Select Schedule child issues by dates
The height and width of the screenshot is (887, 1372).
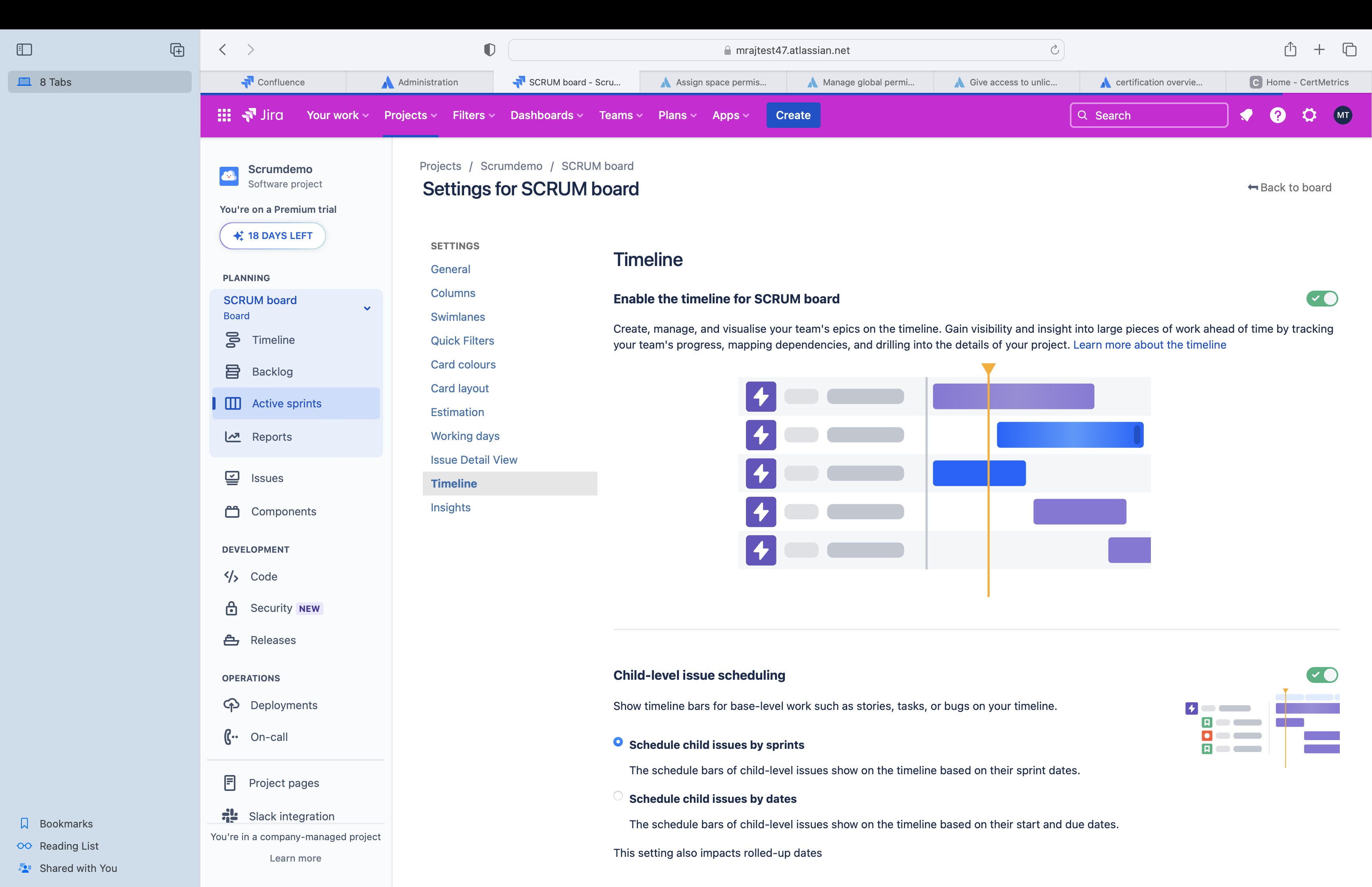(618, 796)
